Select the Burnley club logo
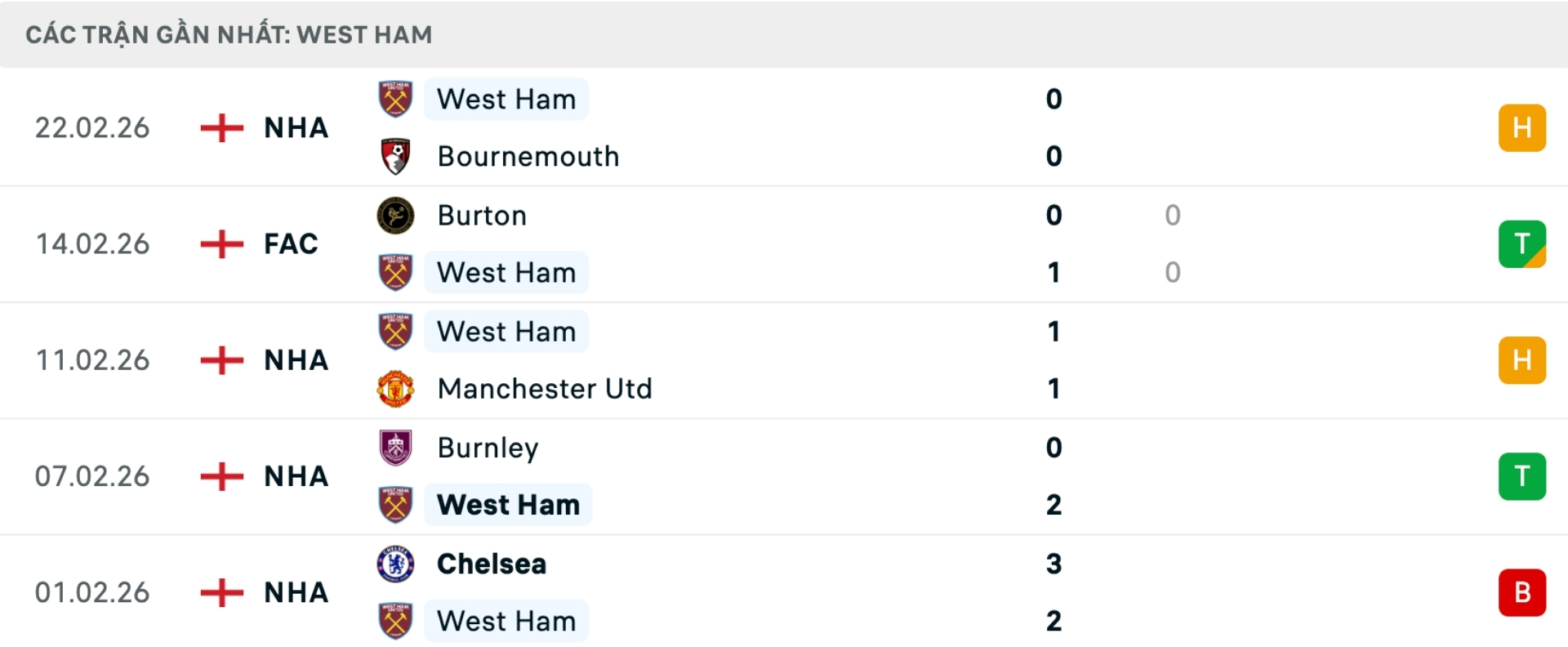 395,447
